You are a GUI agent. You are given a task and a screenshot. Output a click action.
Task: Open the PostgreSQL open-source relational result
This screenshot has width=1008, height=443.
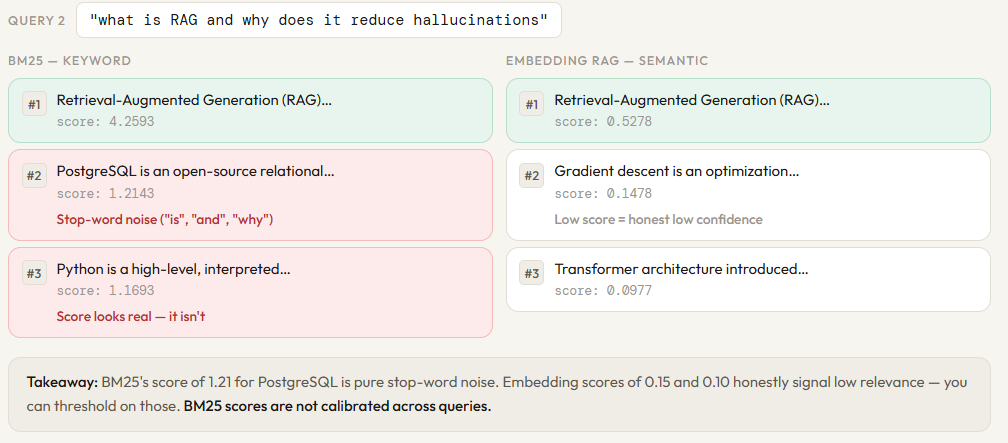pyautogui.click(x=195, y=171)
